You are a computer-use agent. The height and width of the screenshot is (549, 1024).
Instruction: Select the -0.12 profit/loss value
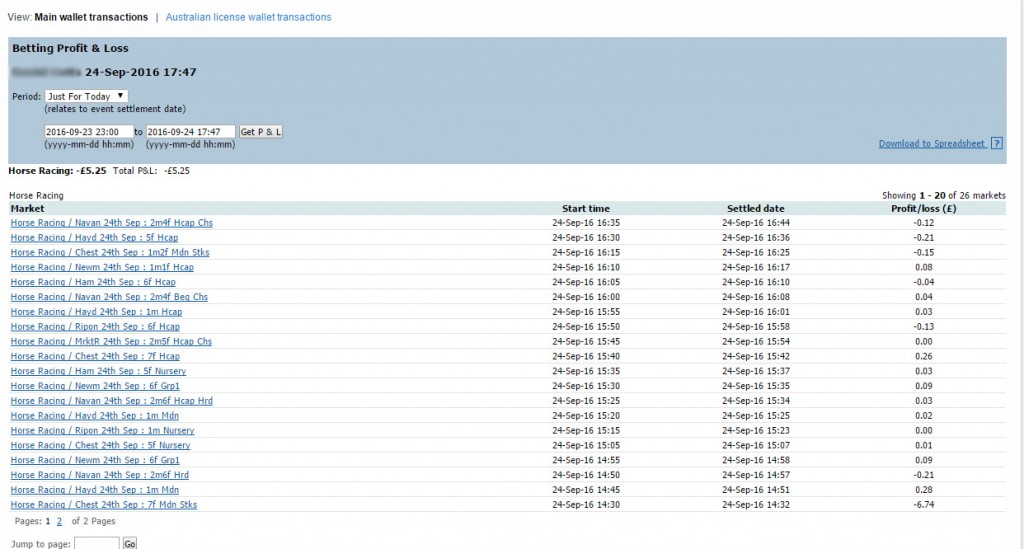[923, 223]
